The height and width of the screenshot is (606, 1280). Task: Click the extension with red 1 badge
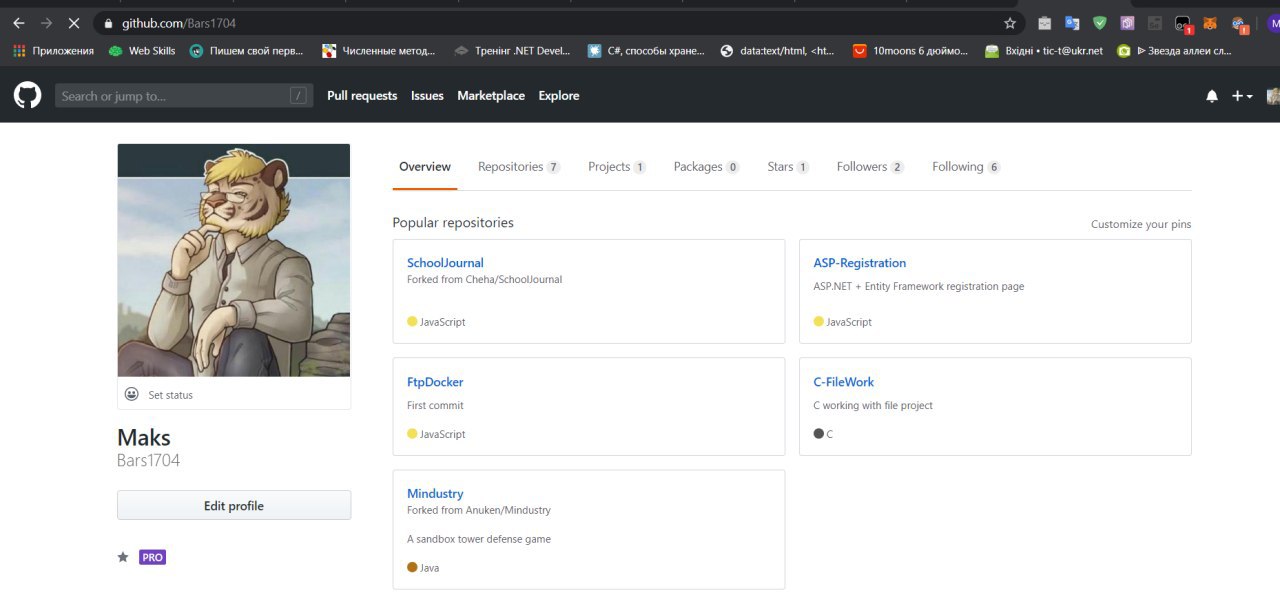(x=1184, y=24)
